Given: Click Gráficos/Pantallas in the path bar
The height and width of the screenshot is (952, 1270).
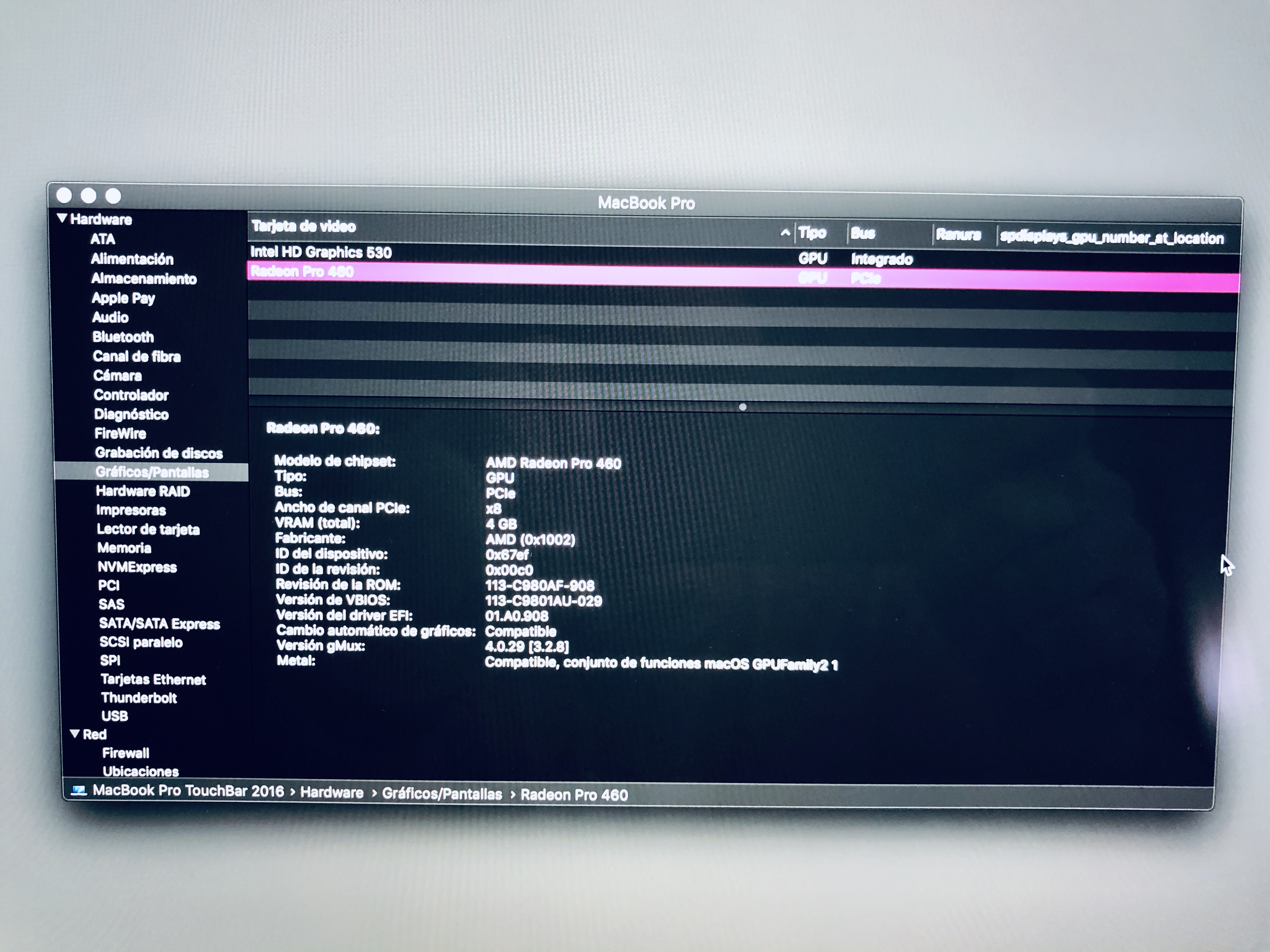Looking at the screenshot, I should click(442, 794).
